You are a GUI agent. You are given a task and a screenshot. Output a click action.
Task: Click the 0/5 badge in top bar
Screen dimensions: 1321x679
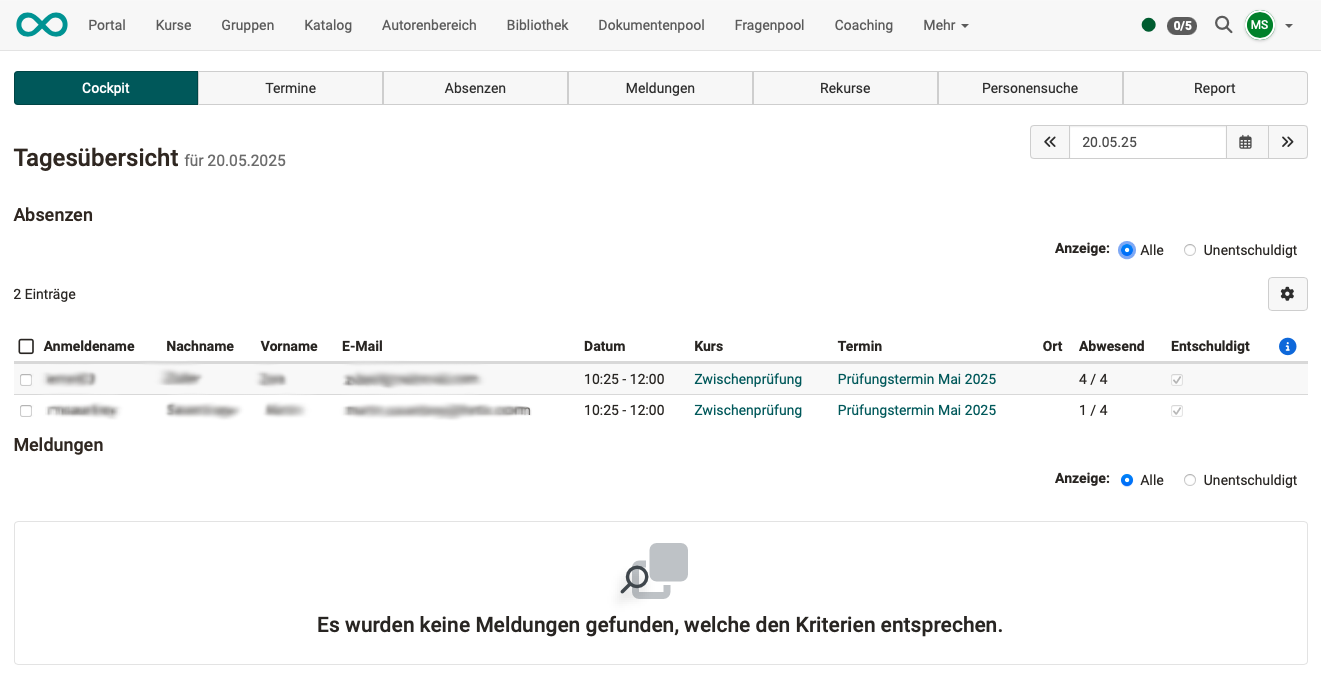tap(1181, 25)
